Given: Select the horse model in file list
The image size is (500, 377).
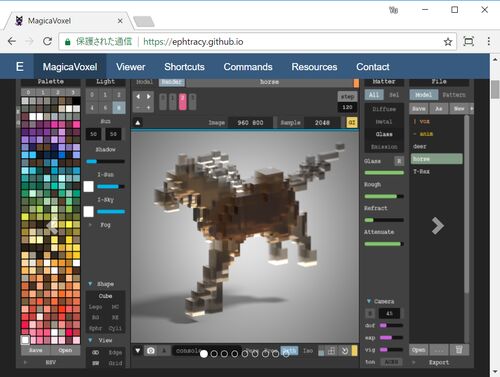Looking at the screenshot, I should [437, 159].
